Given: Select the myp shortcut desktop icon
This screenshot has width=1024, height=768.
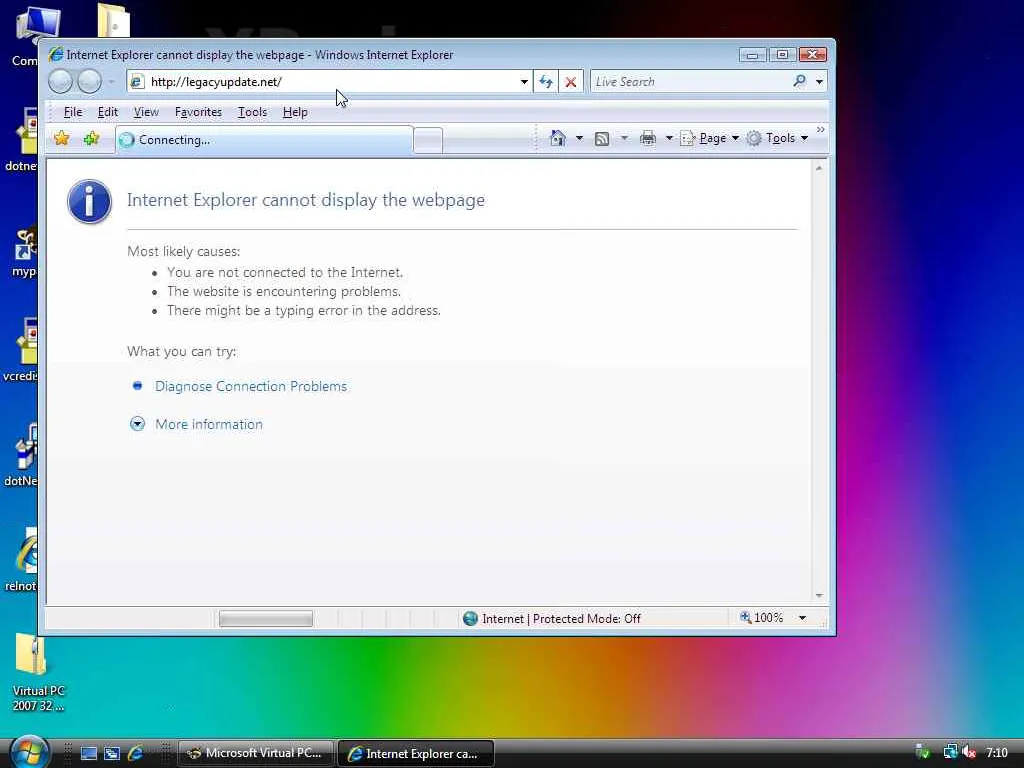Looking at the screenshot, I should (x=24, y=253).
